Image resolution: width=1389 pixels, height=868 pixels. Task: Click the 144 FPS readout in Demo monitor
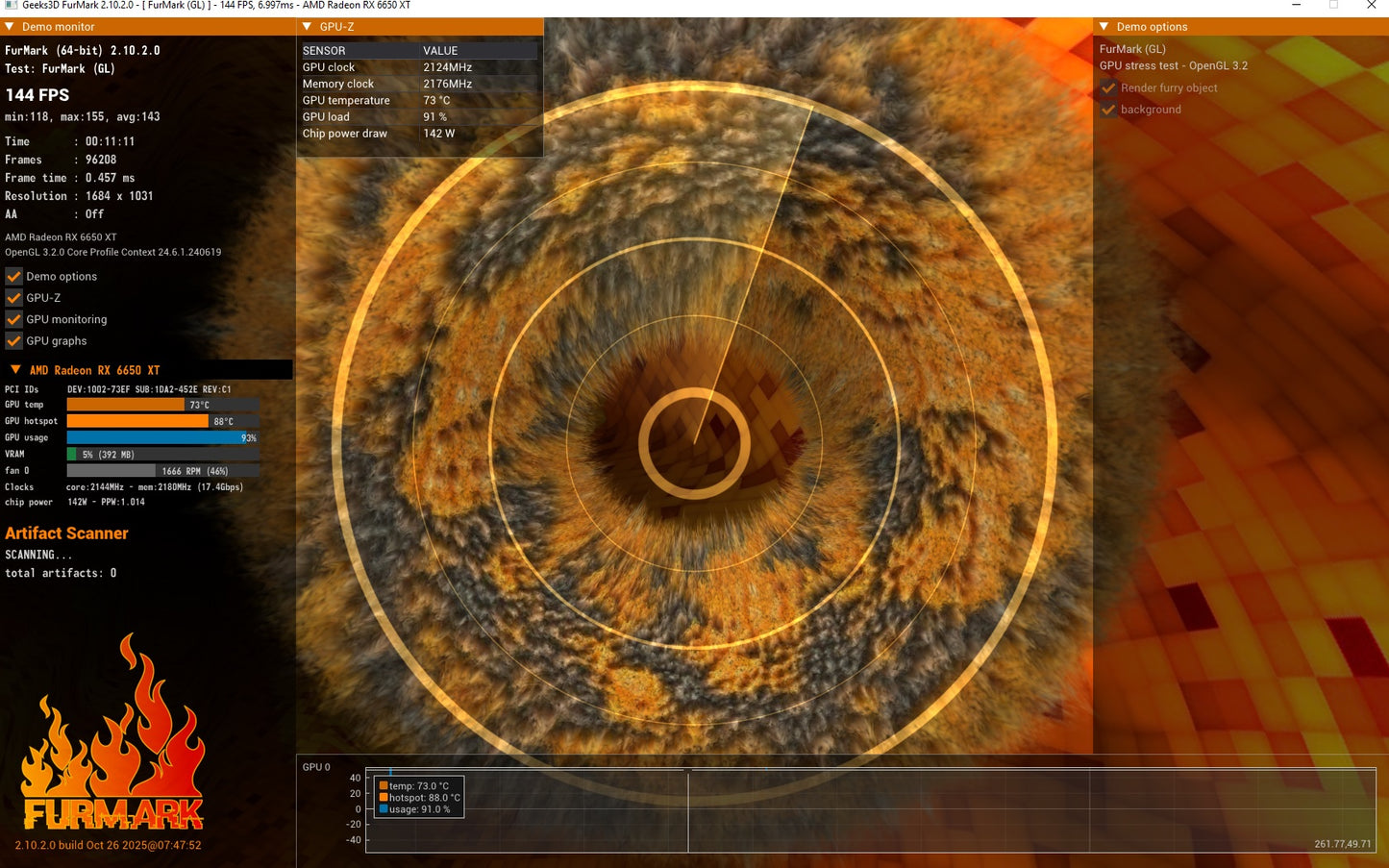[37, 95]
